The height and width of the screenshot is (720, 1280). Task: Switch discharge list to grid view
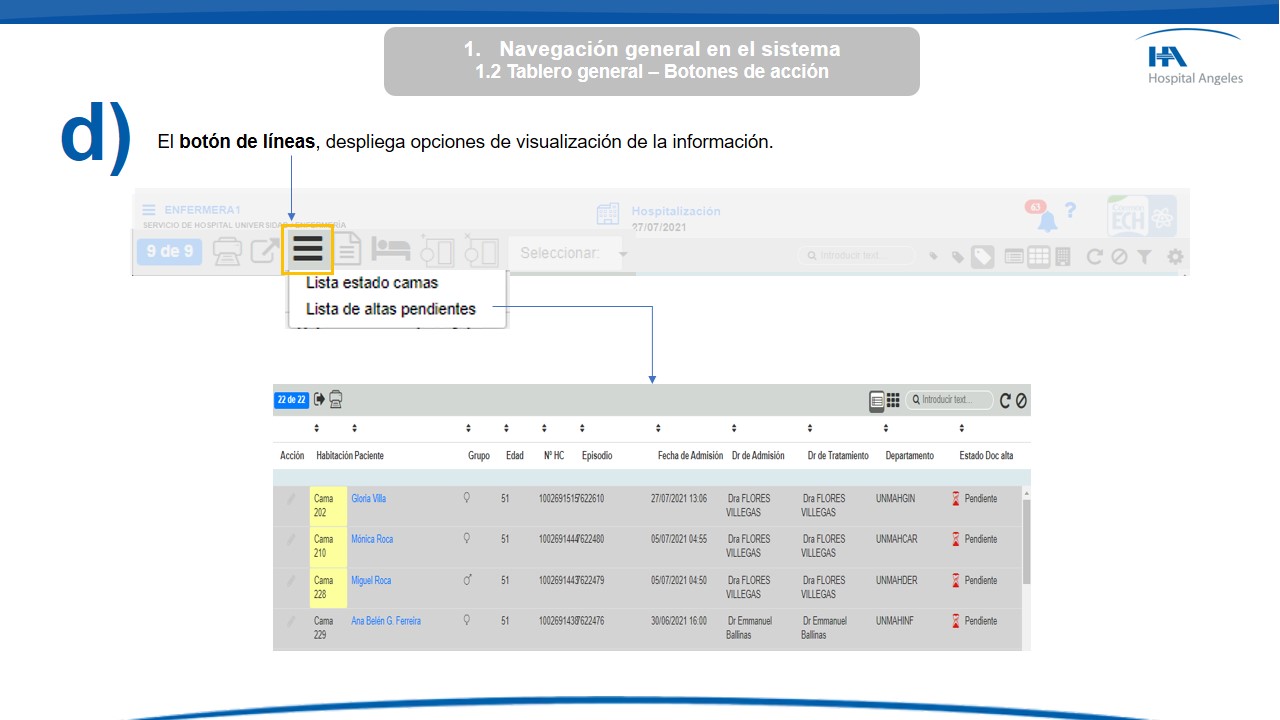[x=893, y=400]
